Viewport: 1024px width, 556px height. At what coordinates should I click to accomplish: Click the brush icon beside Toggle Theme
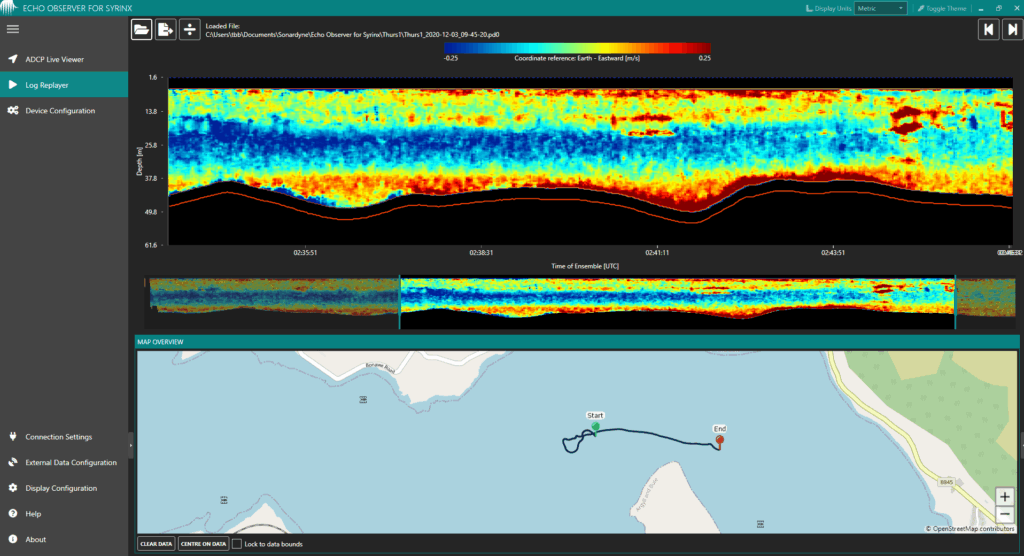(x=921, y=8)
